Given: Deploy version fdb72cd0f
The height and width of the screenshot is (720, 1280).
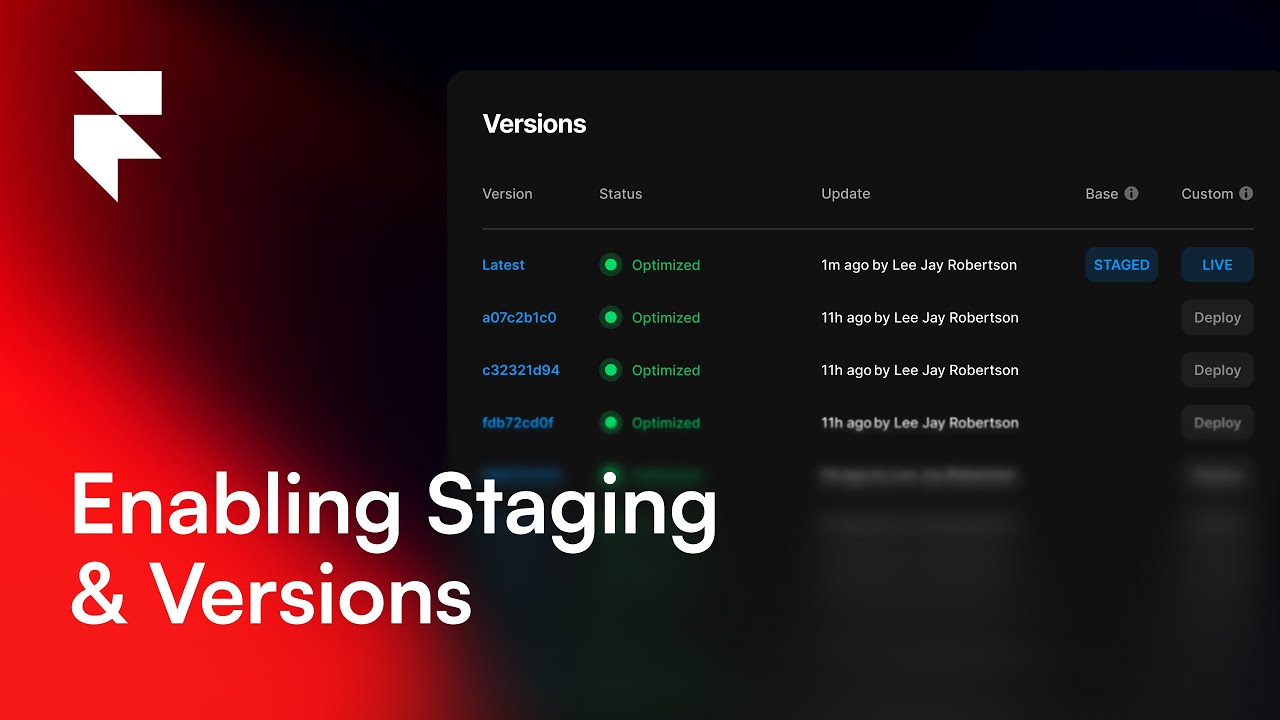Looking at the screenshot, I should click(x=1217, y=423).
